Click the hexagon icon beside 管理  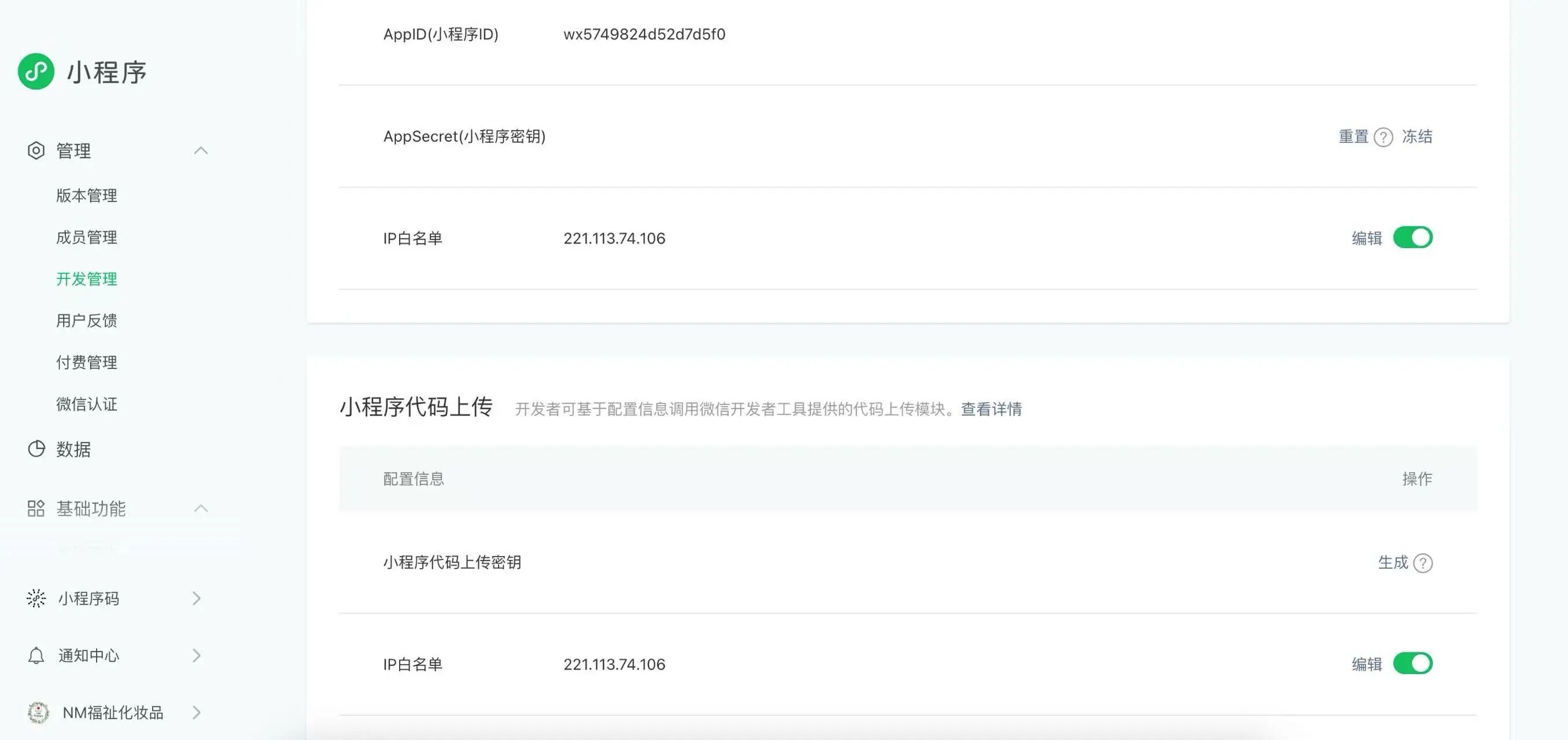tap(36, 150)
